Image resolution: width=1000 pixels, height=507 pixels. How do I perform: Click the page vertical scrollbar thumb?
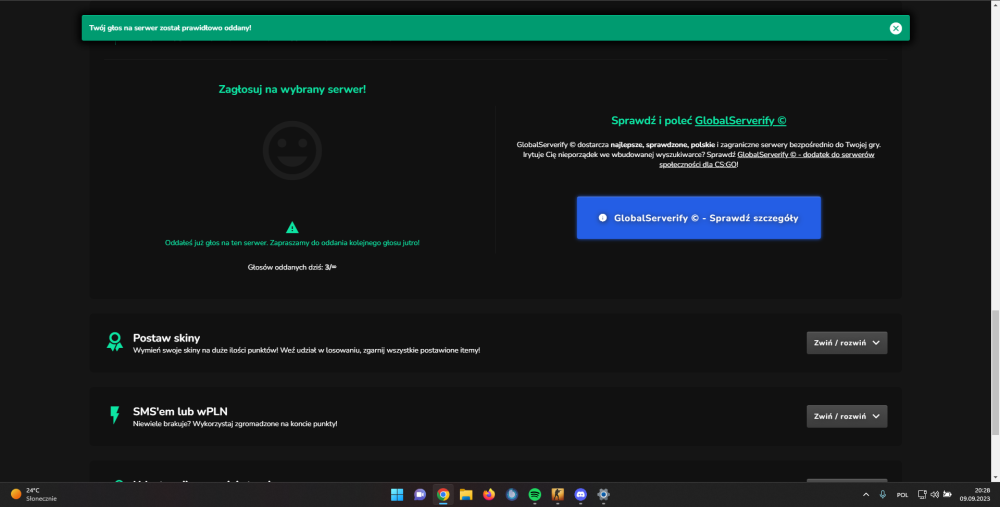pyautogui.click(x=995, y=373)
